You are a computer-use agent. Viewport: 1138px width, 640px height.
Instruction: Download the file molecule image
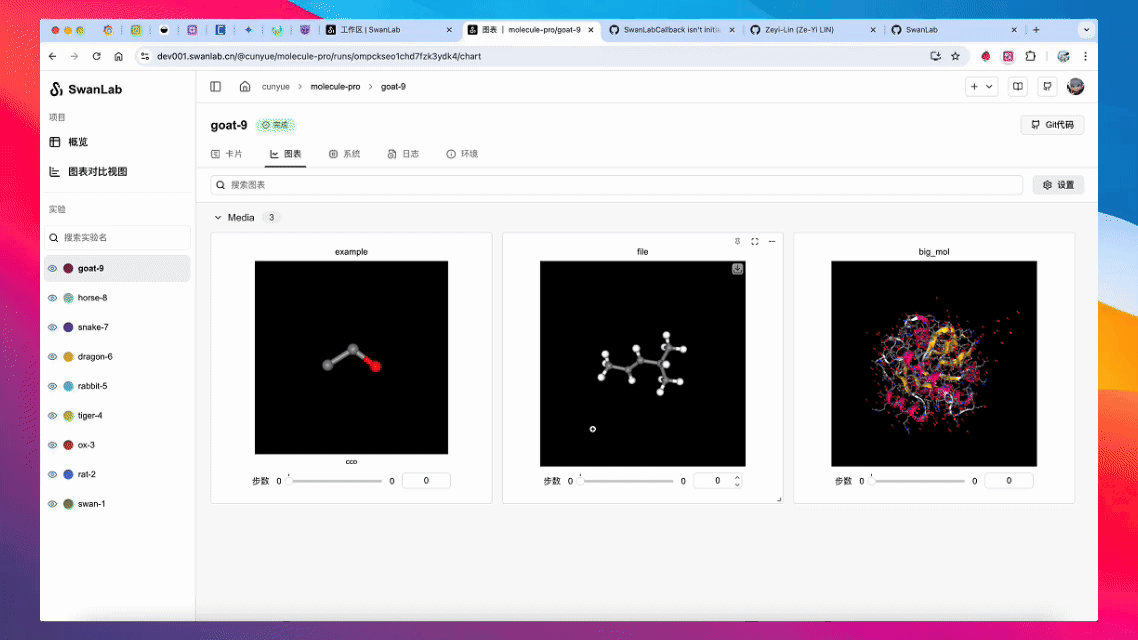coord(737,269)
